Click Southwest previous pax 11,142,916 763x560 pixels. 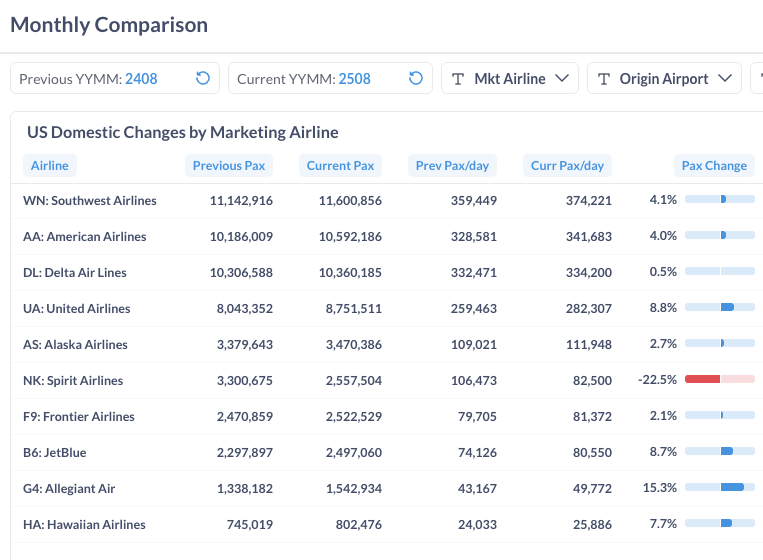241,200
